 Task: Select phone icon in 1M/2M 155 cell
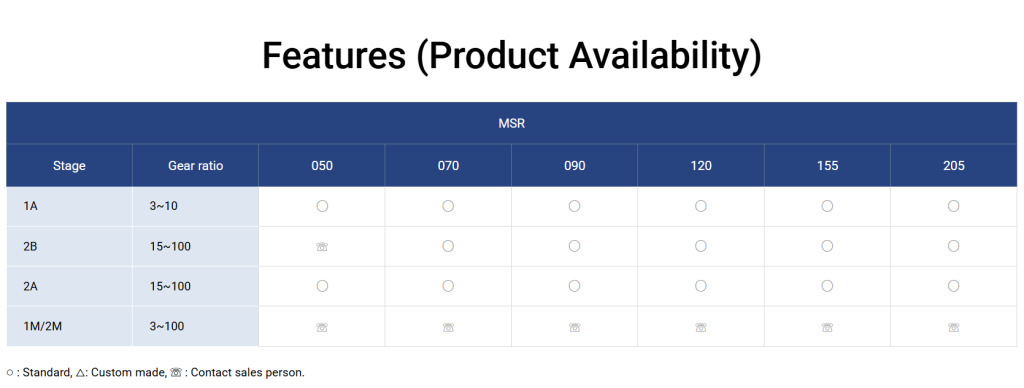coord(827,327)
